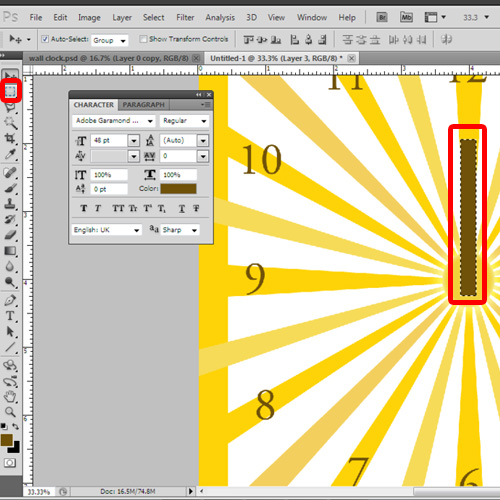Align top edges in options bar

click(249, 40)
